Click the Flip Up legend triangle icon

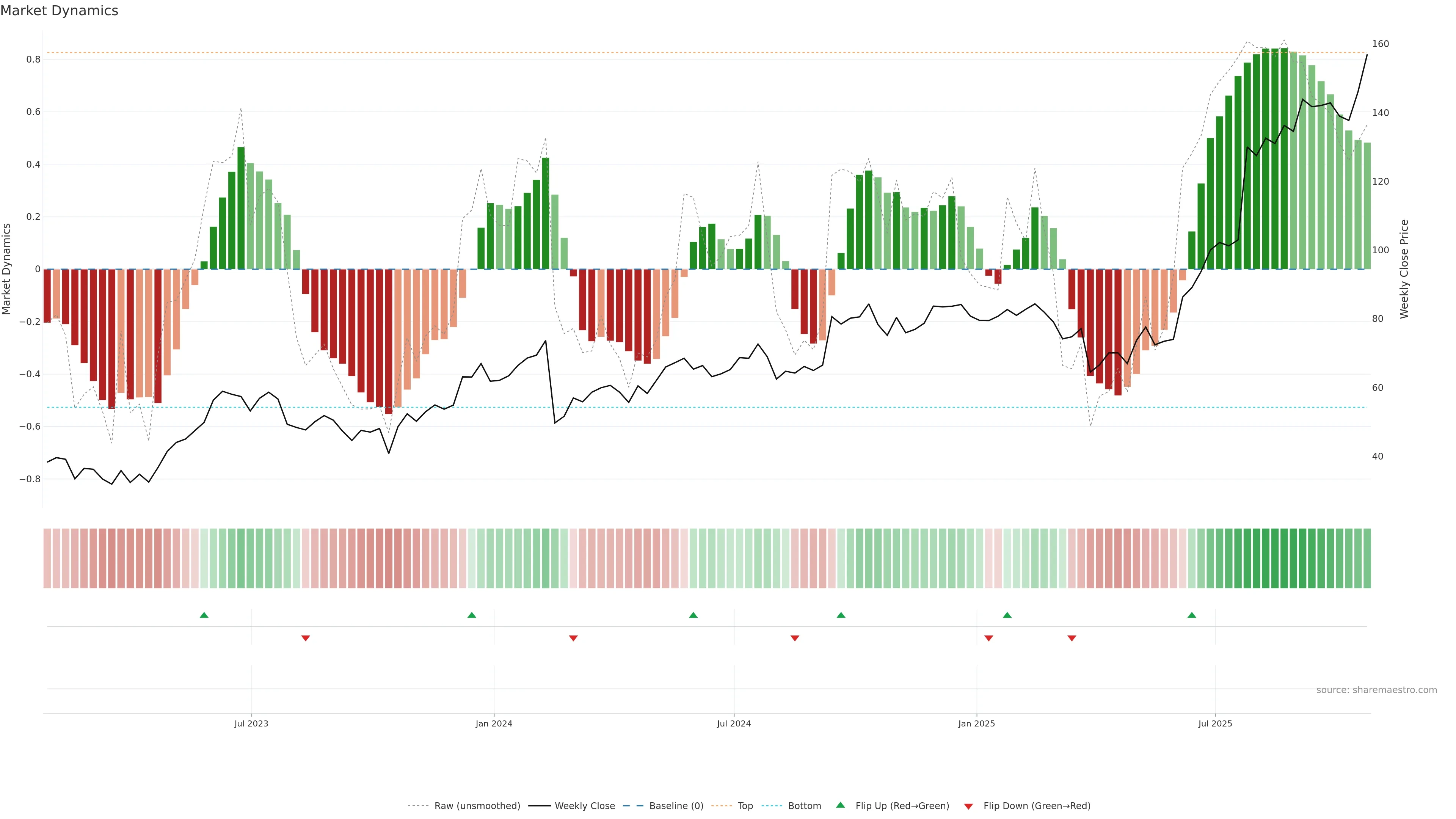tap(841, 805)
